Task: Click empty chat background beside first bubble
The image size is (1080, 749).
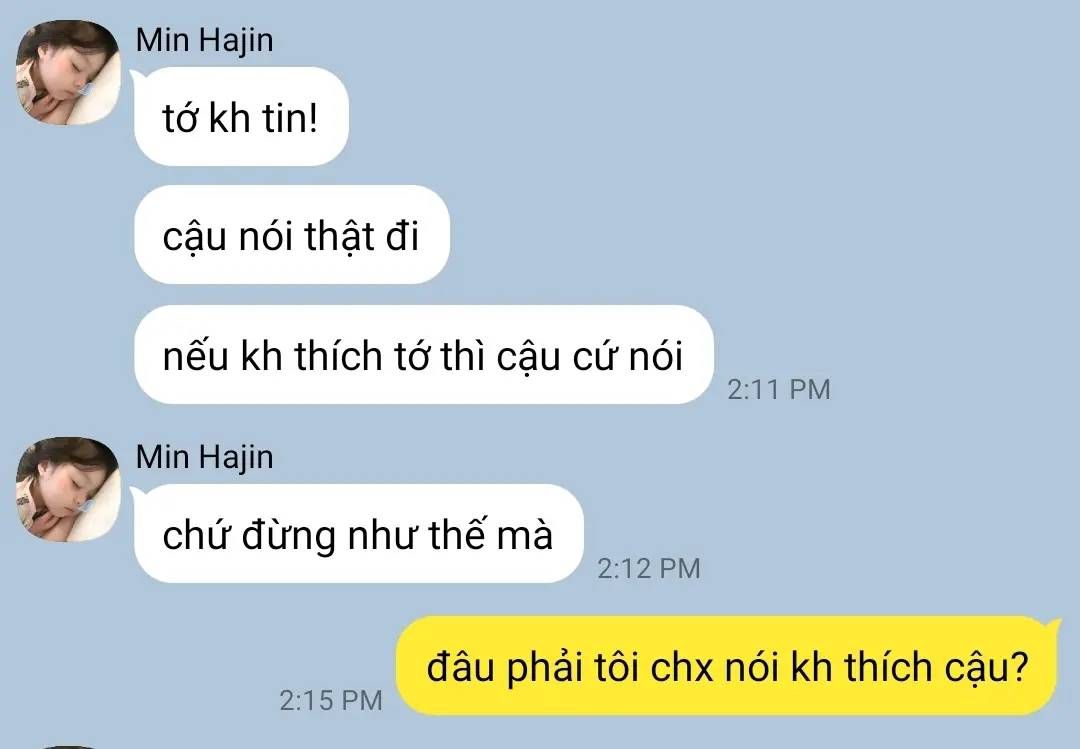Action: point(689,116)
